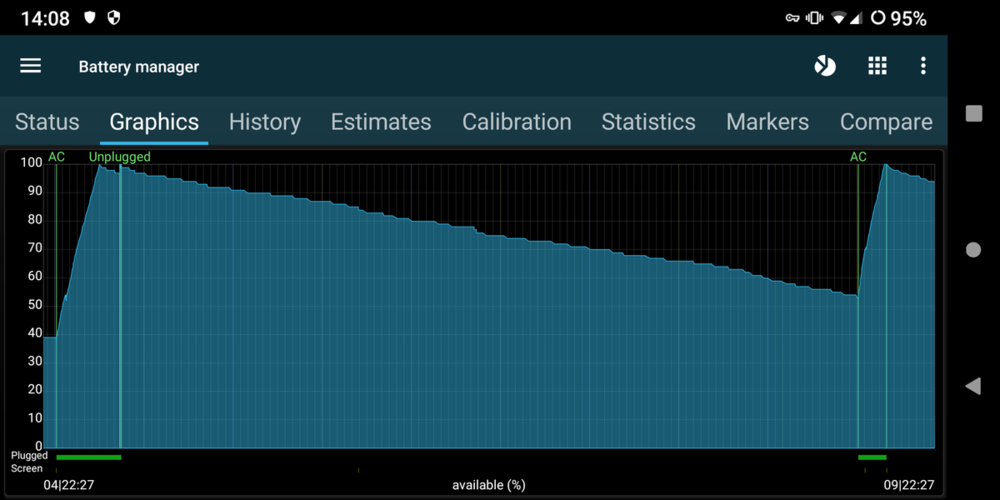Go to the Estimates tab
This screenshot has width=1000, height=500.
pos(381,122)
